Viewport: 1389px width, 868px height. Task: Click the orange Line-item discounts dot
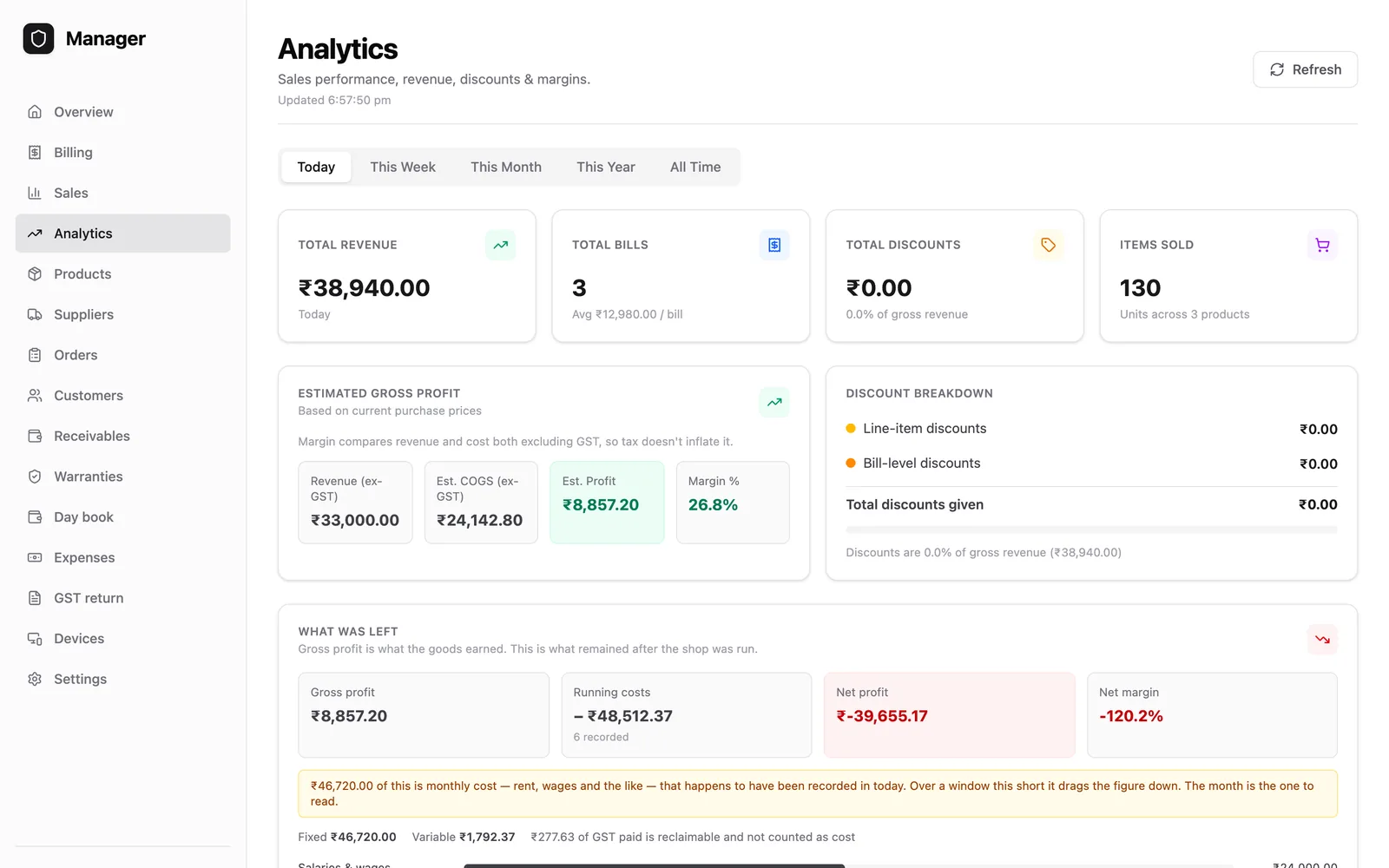pyautogui.click(x=851, y=428)
